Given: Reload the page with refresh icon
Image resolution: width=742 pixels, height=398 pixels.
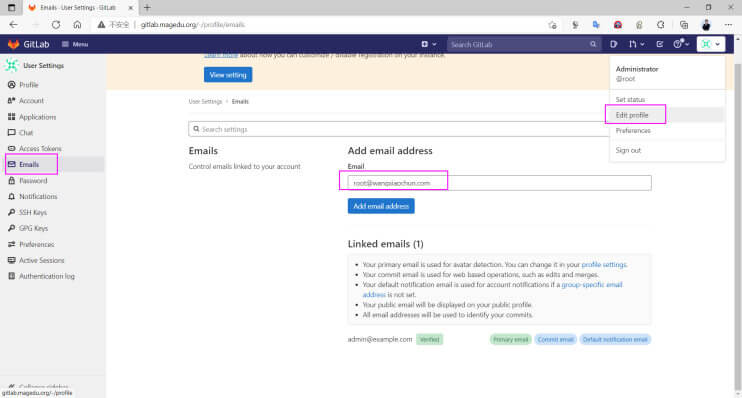Looking at the screenshot, I should (x=56, y=25).
